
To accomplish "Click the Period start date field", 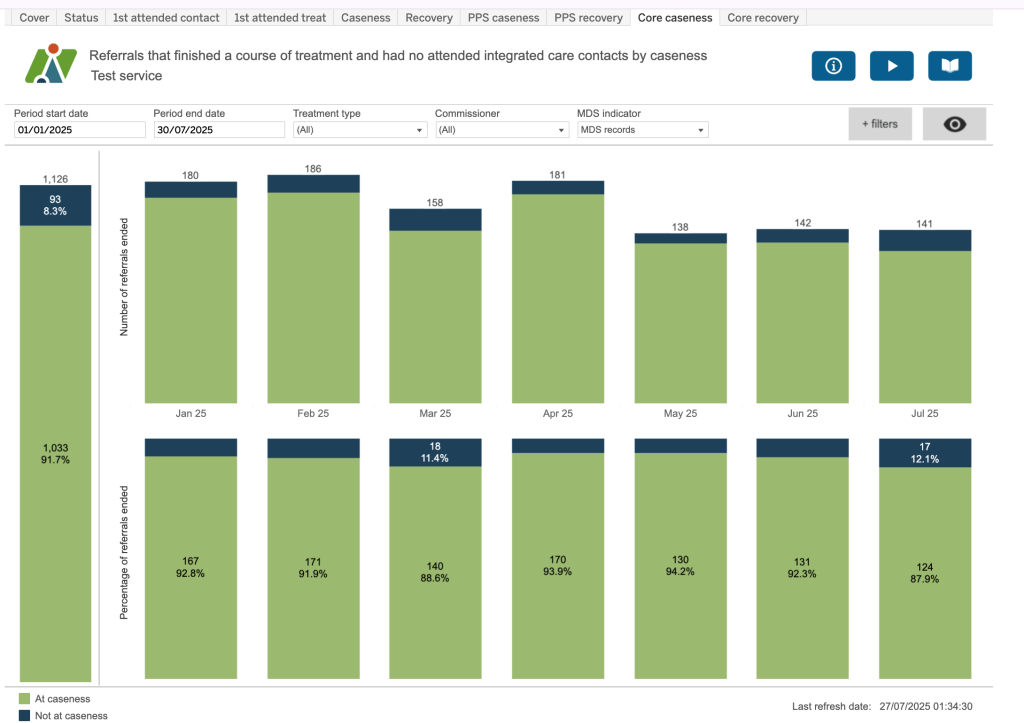I will click(x=80, y=130).
